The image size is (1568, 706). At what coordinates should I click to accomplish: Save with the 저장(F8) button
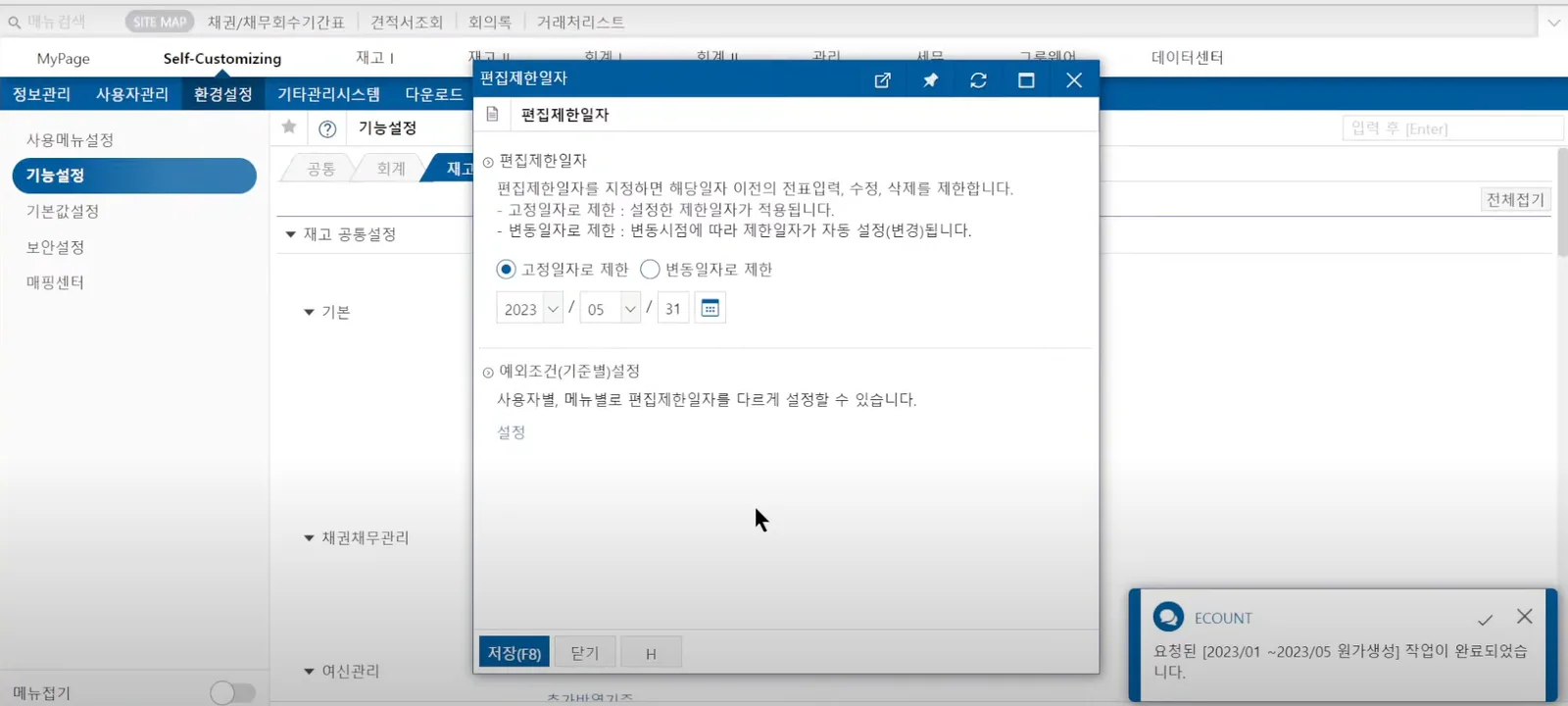point(514,653)
